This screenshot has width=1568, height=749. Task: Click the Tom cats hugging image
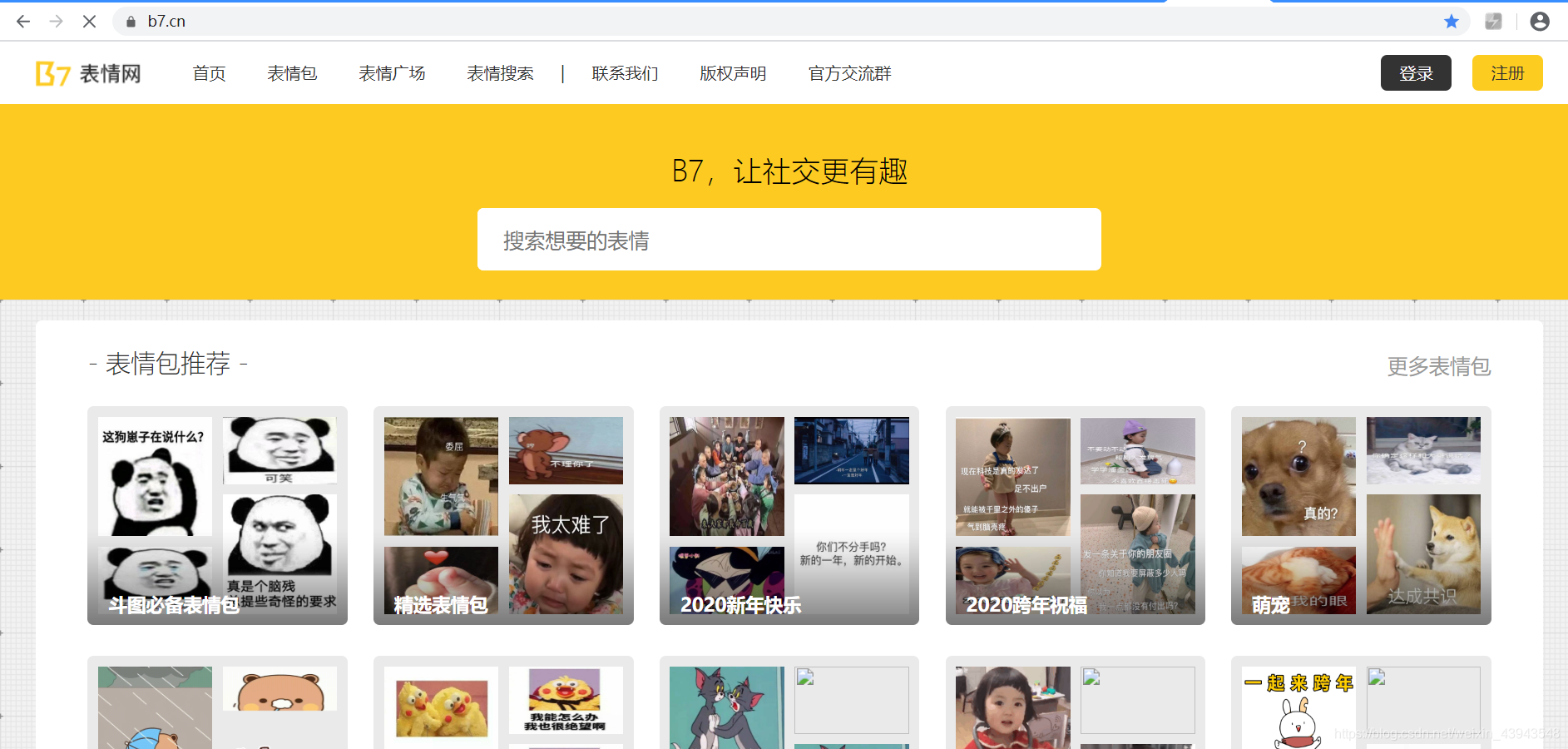tap(727, 708)
